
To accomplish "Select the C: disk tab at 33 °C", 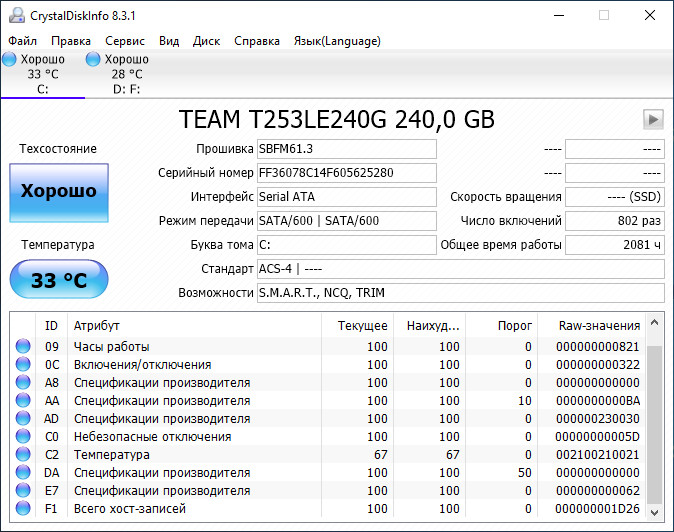I will pyautogui.click(x=42, y=74).
